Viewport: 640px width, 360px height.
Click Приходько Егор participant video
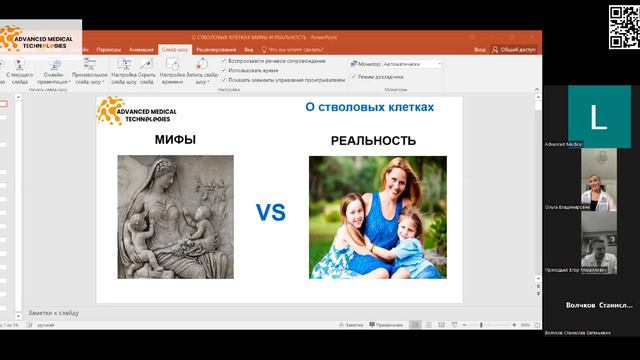[599, 242]
